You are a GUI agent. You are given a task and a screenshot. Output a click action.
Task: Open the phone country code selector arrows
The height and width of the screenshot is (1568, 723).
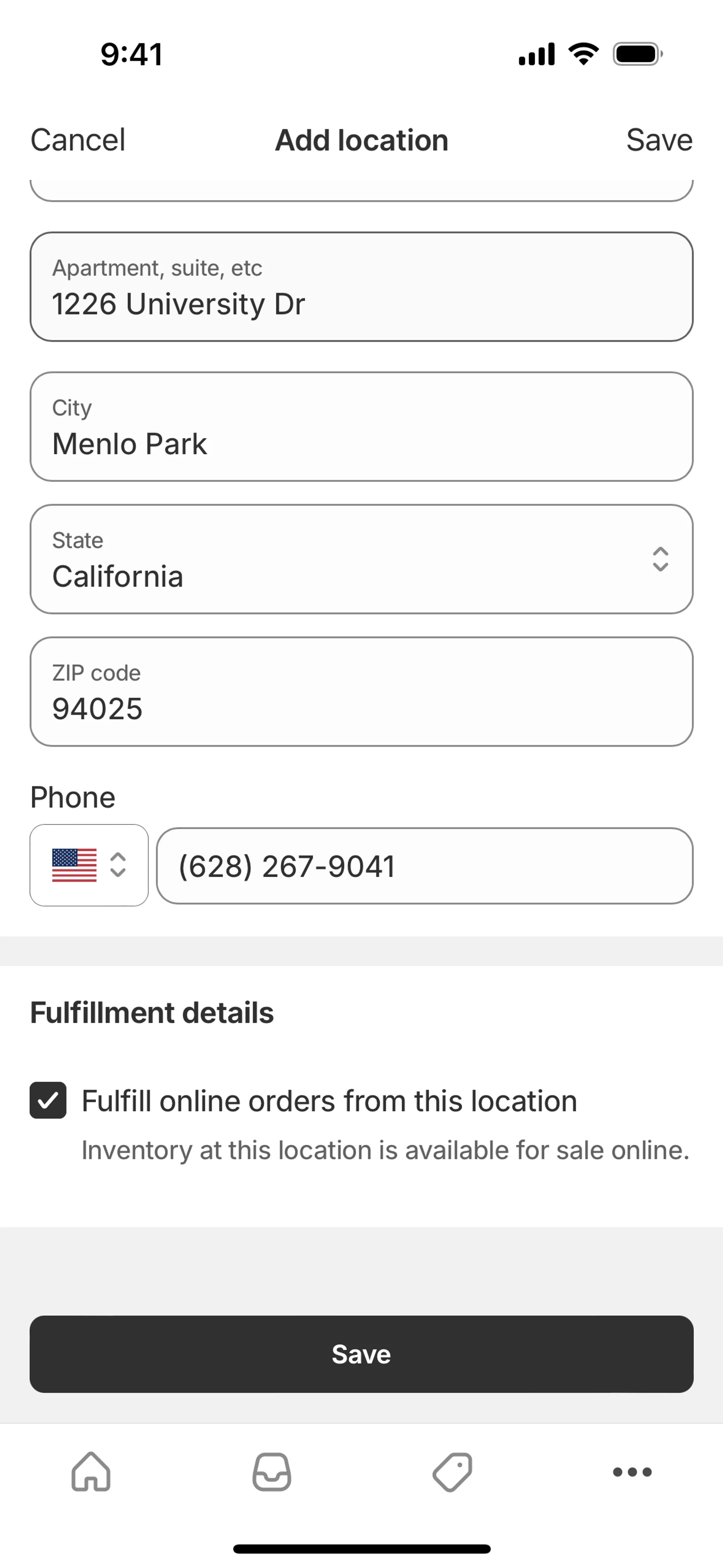pyautogui.click(x=118, y=865)
